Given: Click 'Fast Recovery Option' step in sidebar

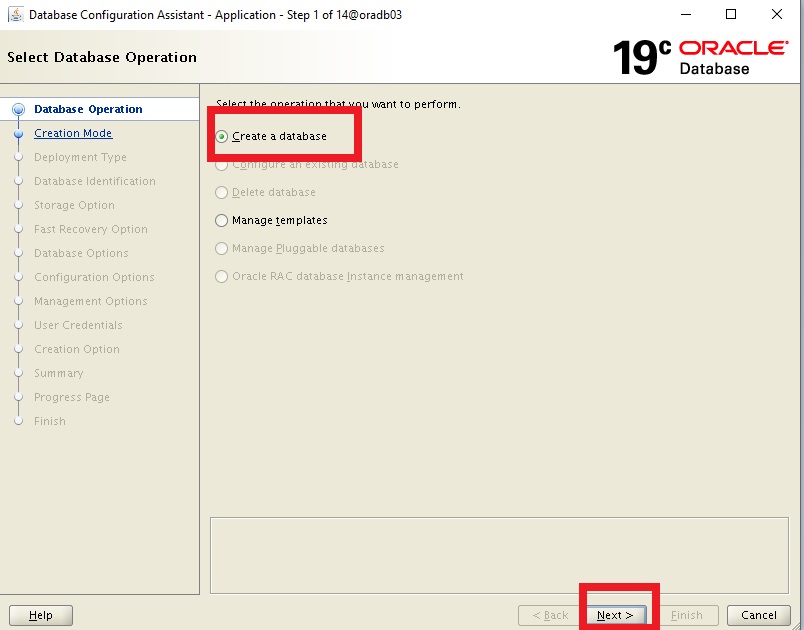Looking at the screenshot, I should click(x=91, y=229).
